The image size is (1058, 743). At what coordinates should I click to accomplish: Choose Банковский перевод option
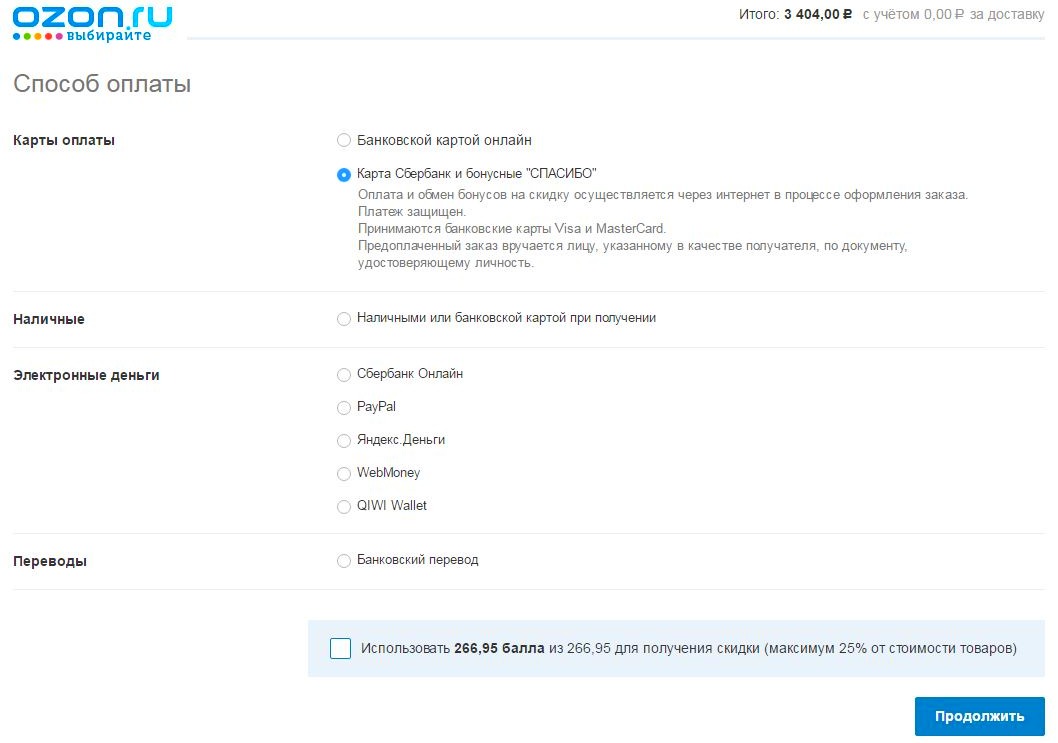pyautogui.click(x=344, y=561)
